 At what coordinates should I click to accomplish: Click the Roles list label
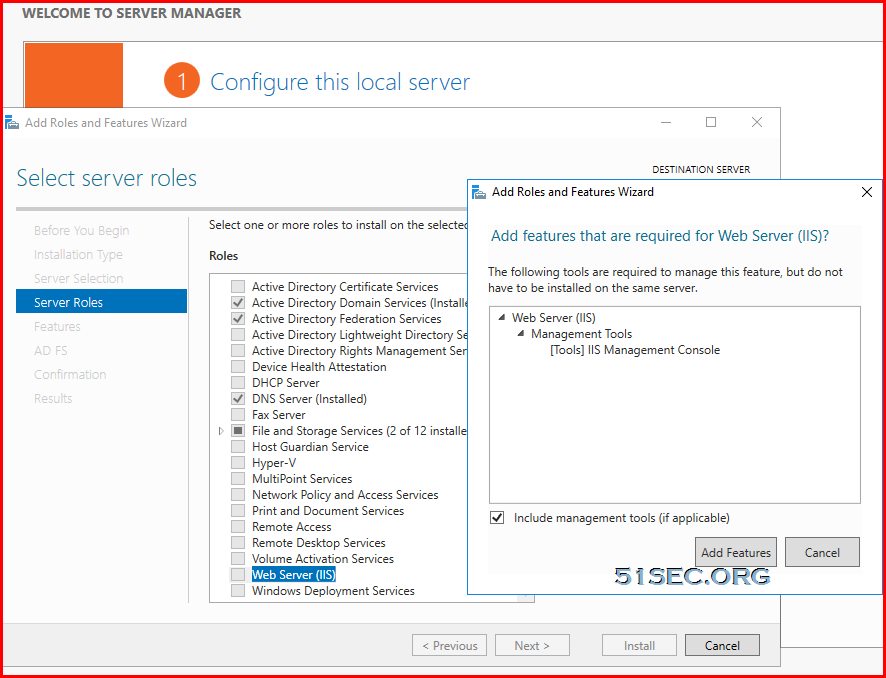[x=223, y=255]
